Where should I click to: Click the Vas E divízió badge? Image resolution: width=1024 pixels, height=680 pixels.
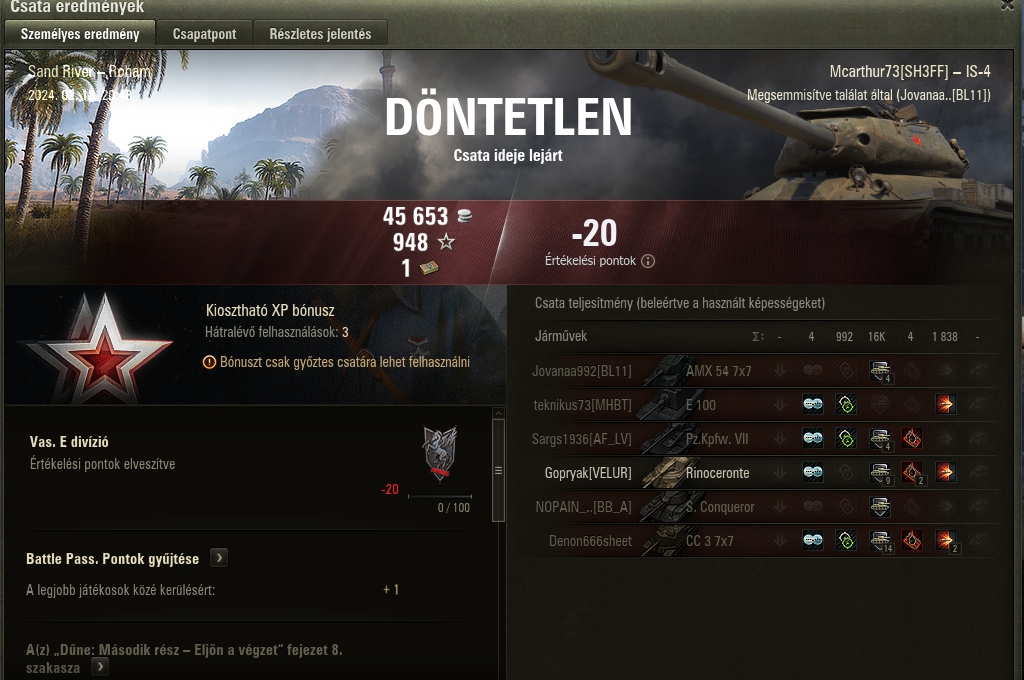440,453
